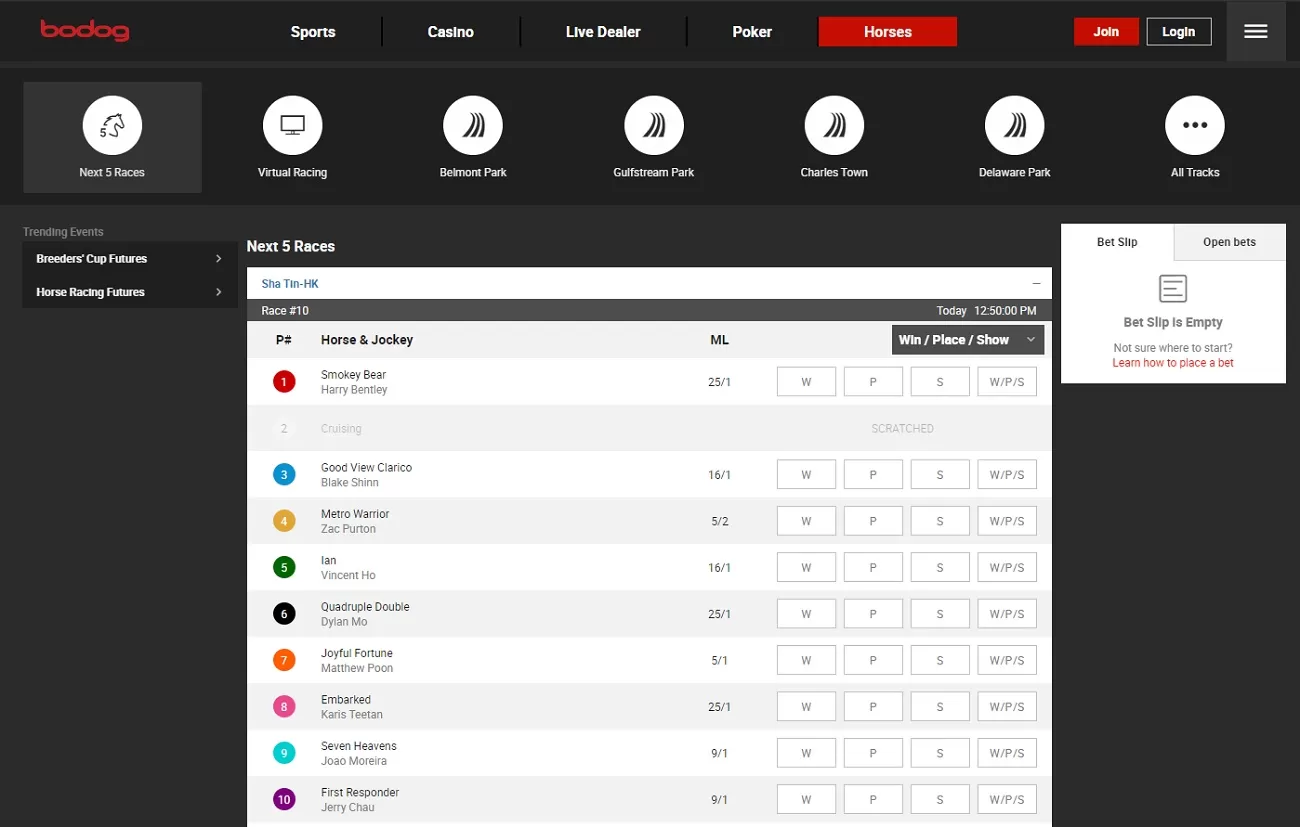Open the All Tracks ellipsis icon
The width and height of the screenshot is (1300, 827).
1195,126
